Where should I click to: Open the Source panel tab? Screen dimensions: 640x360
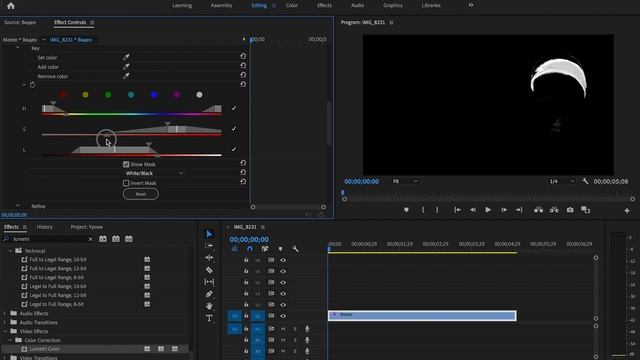[20, 22]
